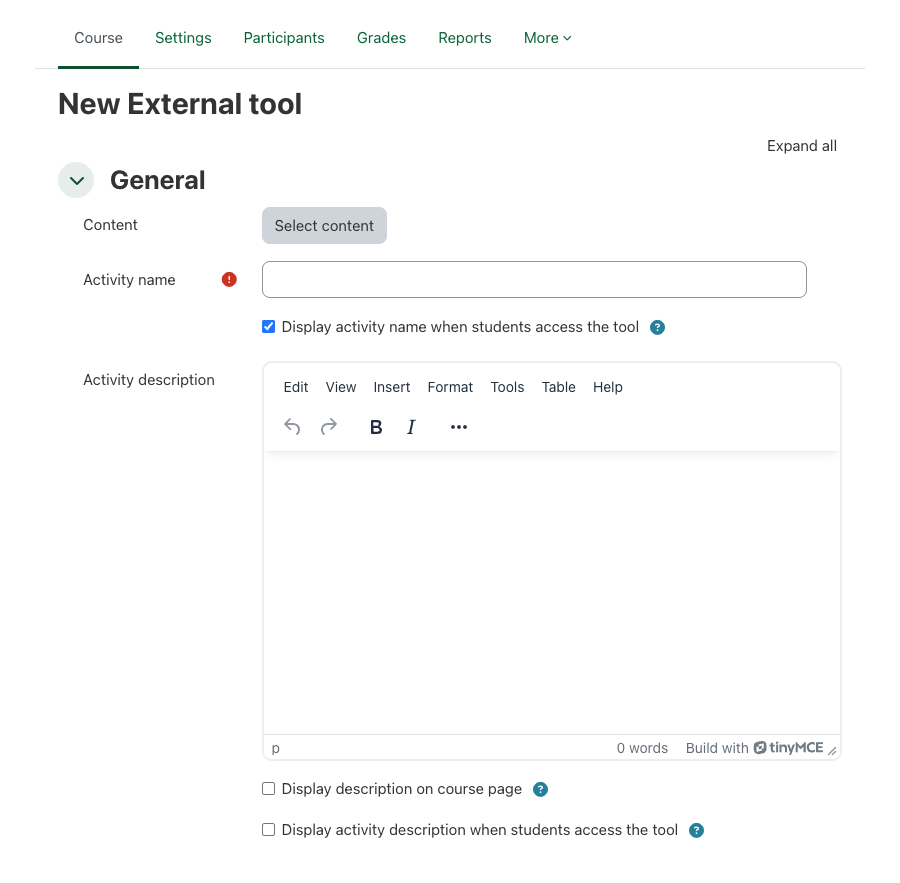Click the Undo arrow in editor toolbar
The width and height of the screenshot is (900, 883).
click(x=292, y=427)
